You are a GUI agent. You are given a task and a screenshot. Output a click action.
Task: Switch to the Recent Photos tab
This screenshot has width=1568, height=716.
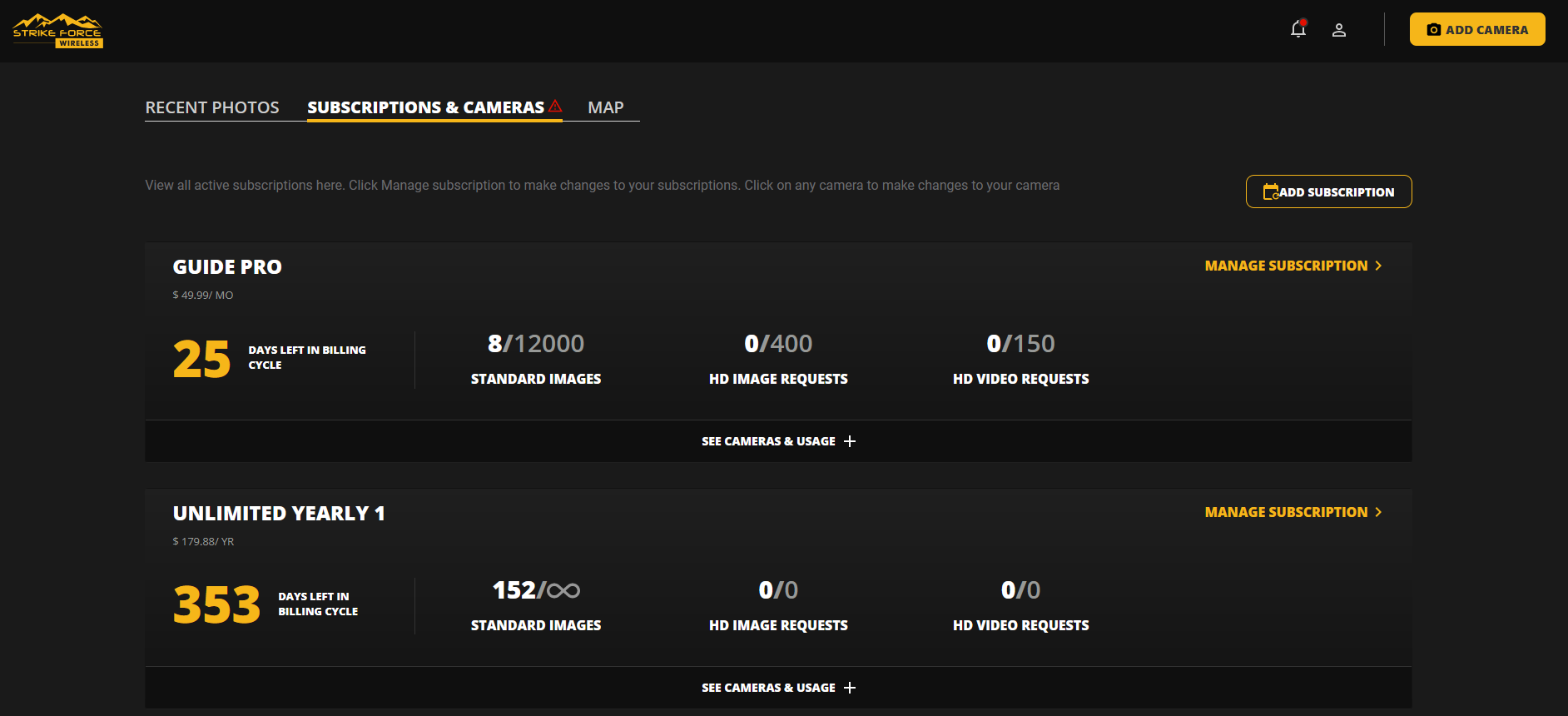pyautogui.click(x=212, y=107)
